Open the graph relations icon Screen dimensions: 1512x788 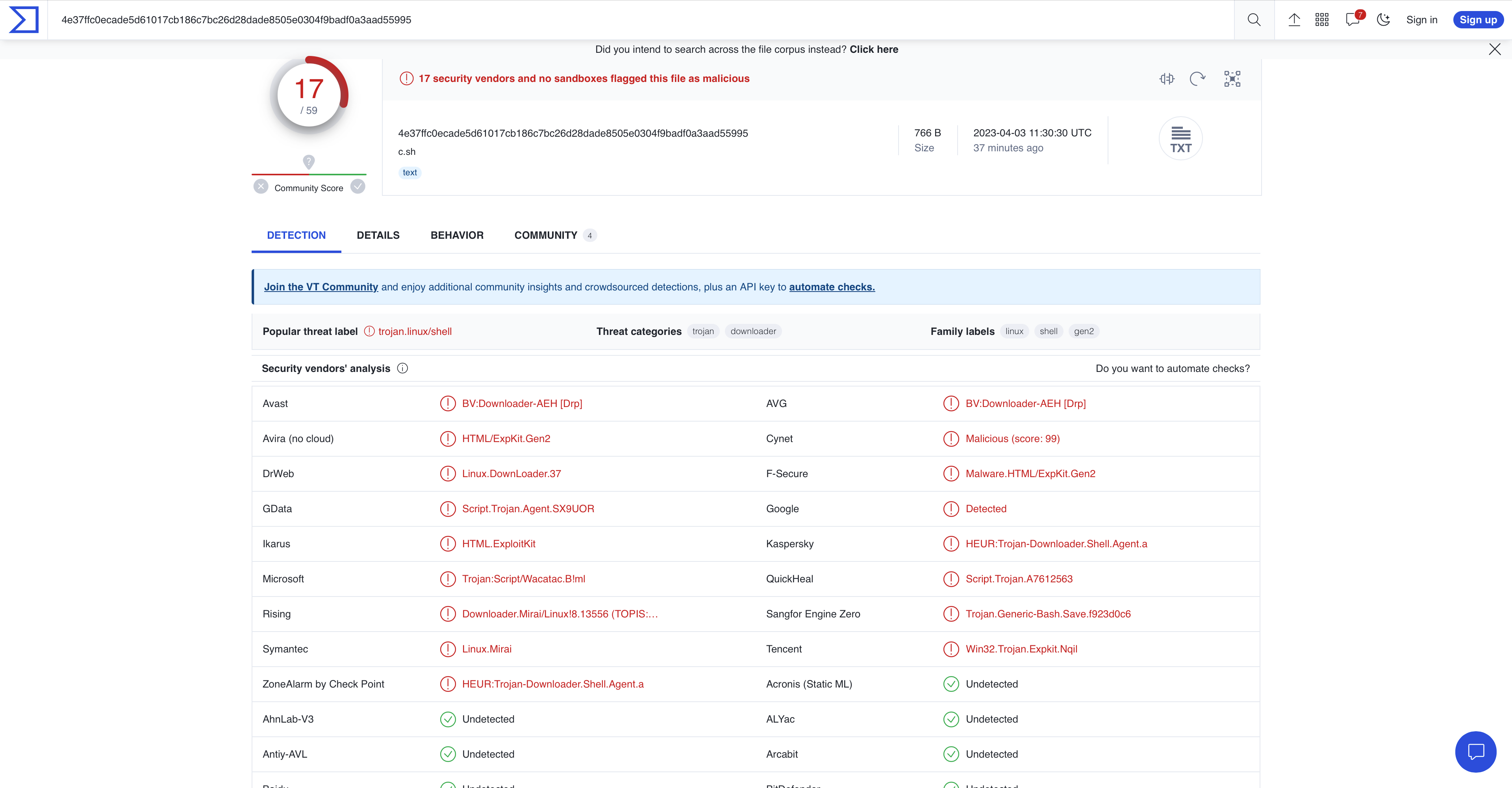(1232, 79)
